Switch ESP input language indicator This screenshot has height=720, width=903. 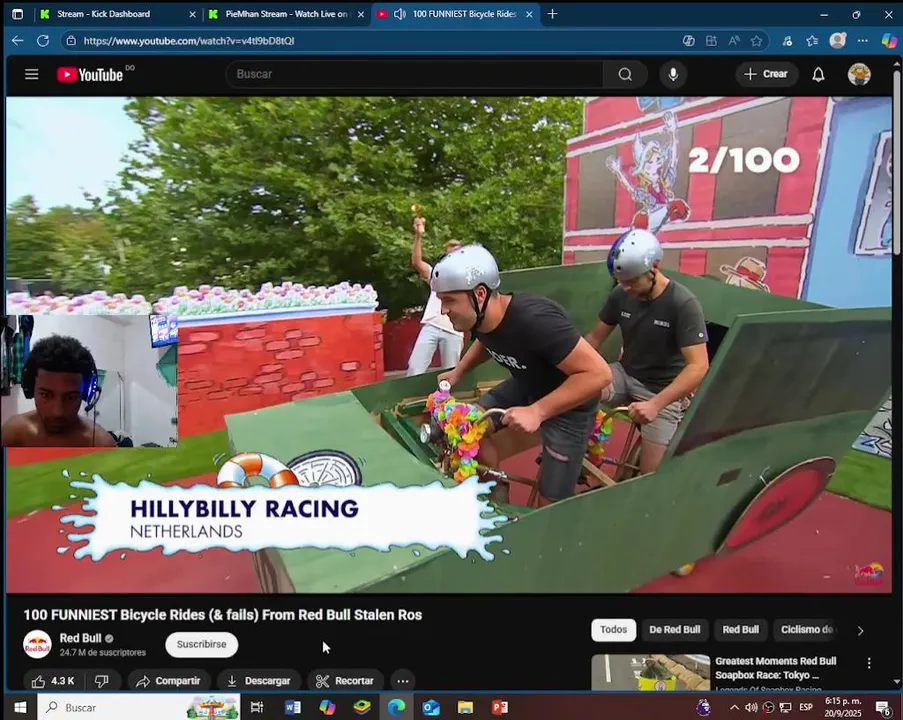tap(806, 707)
